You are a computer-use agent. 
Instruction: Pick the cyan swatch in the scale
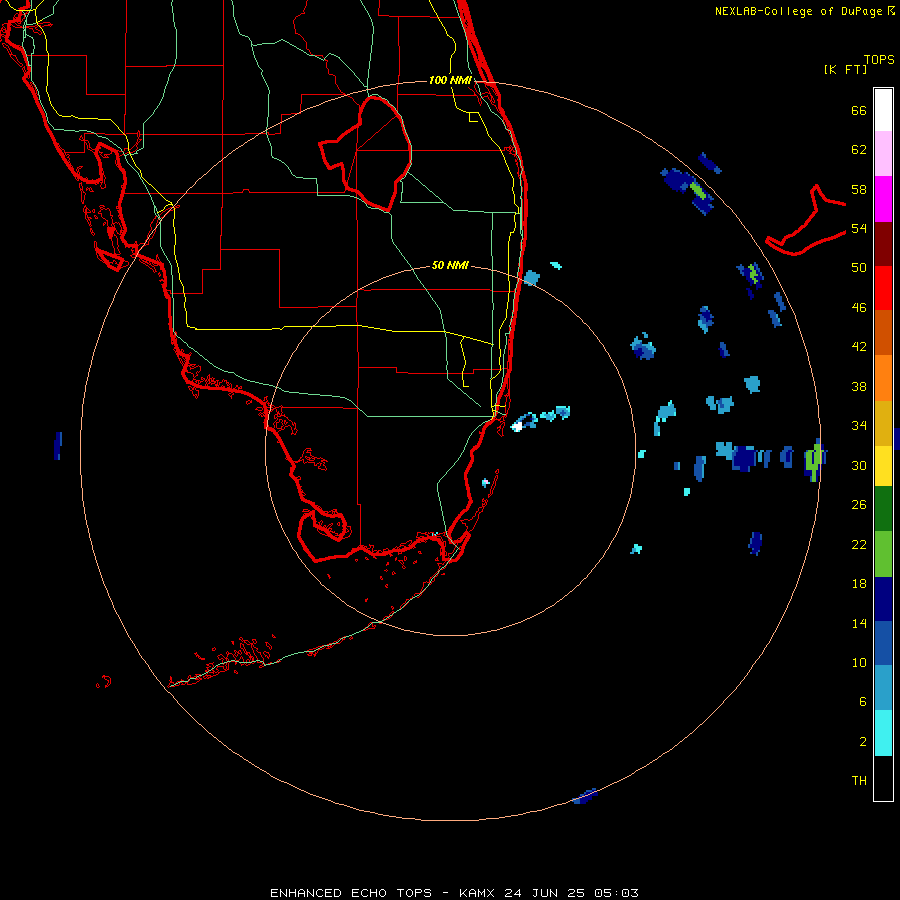click(x=883, y=733)
